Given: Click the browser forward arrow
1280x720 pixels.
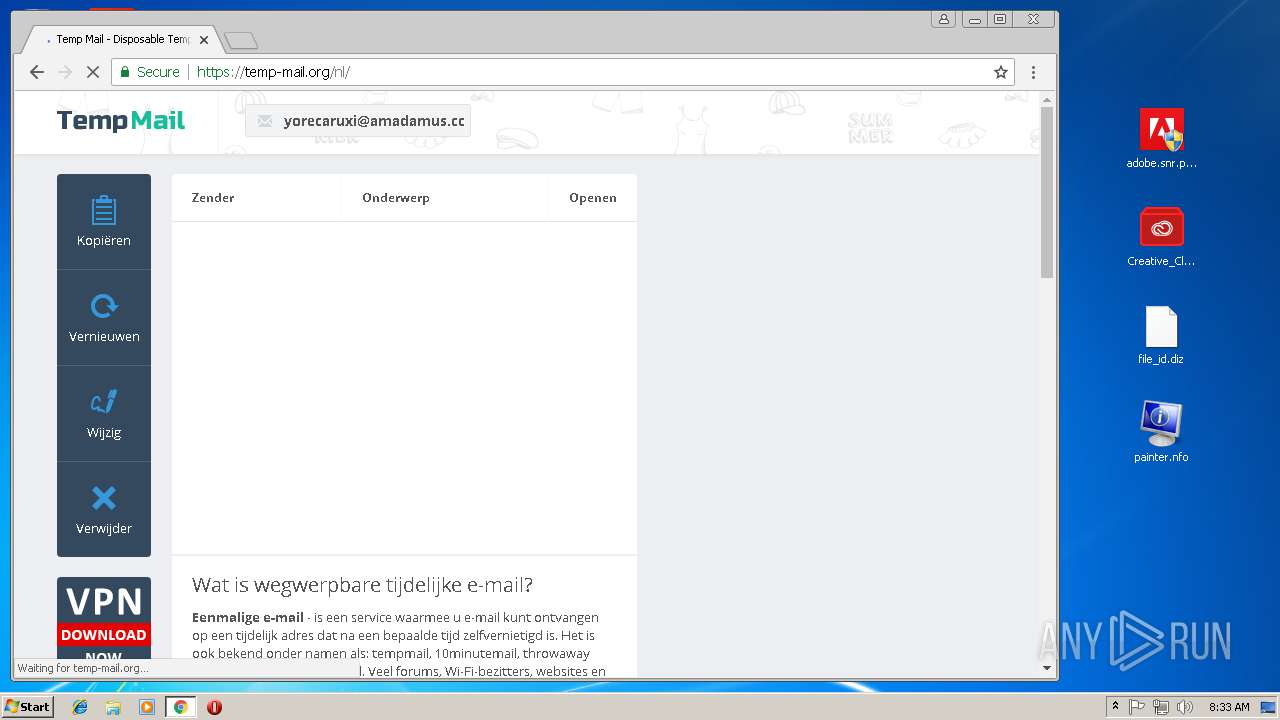Looking at the screenshot, I should [x=65, y=72].
